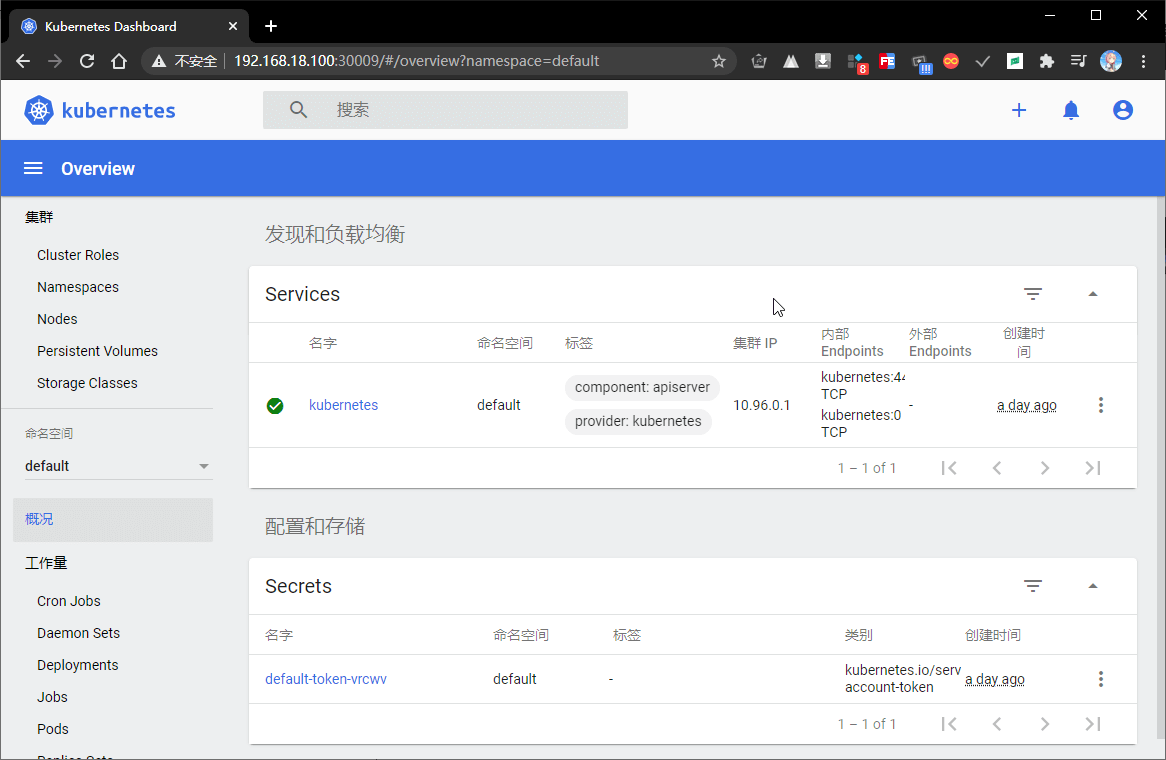Click a day ago in default-token-vrcwv row

point(994,679)
